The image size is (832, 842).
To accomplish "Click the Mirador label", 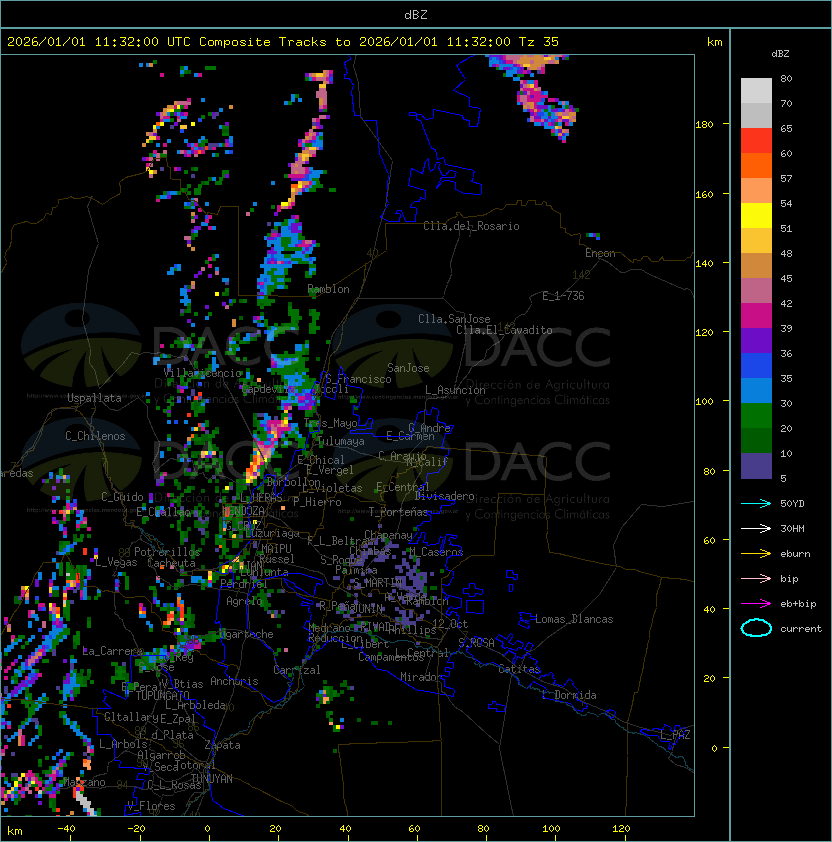I will click(x=422, y=677).
